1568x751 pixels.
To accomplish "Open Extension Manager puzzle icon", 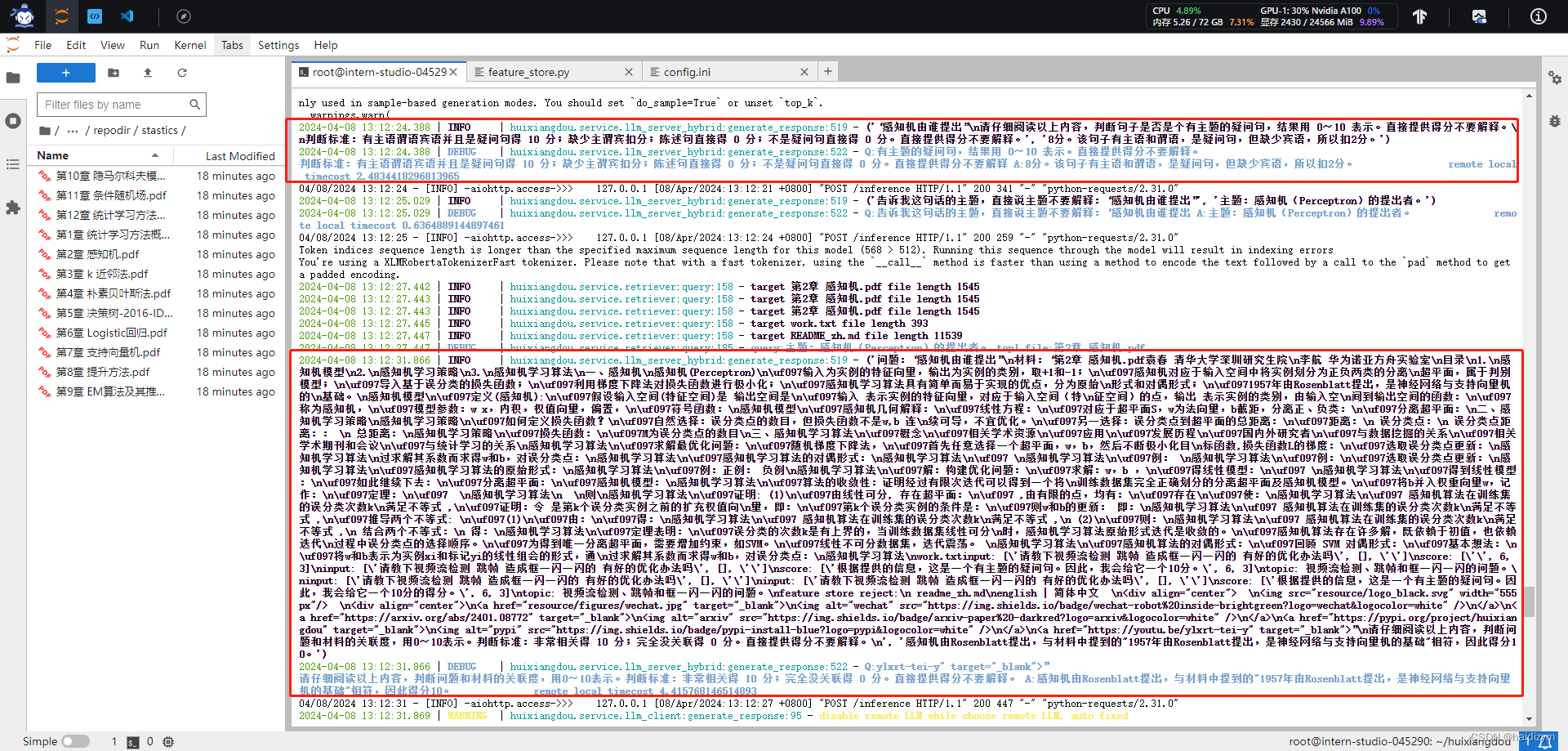I will click(13, 208).
